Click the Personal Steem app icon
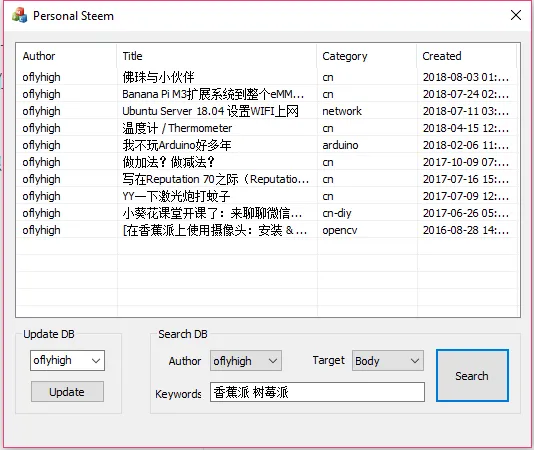534x450 pixels. [19, 15]
